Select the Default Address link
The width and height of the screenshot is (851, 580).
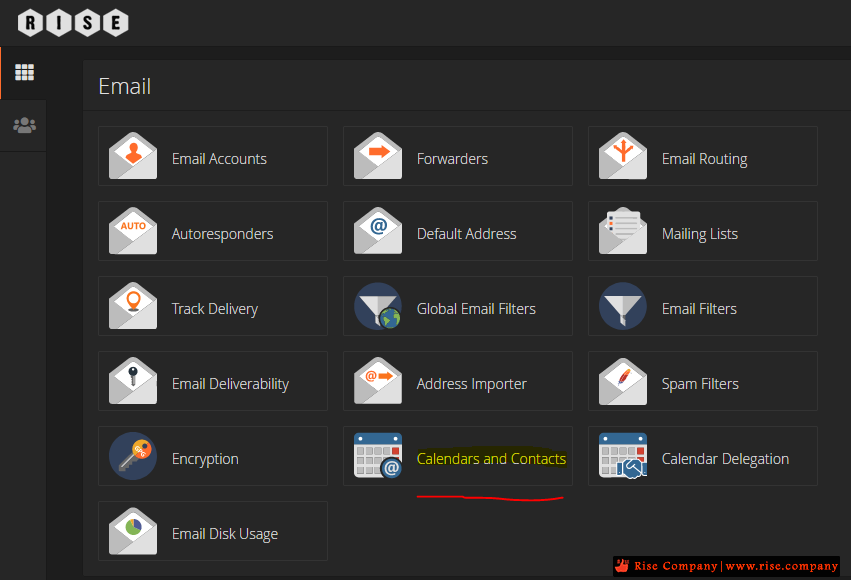tap(466, 233)
